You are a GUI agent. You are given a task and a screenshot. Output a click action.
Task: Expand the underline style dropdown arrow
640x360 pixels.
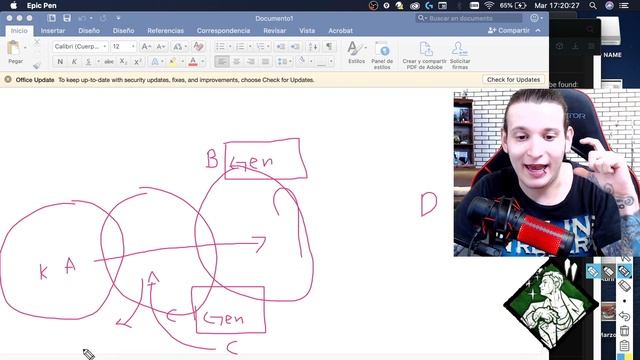pyautogui.click(x=98, y=62)
